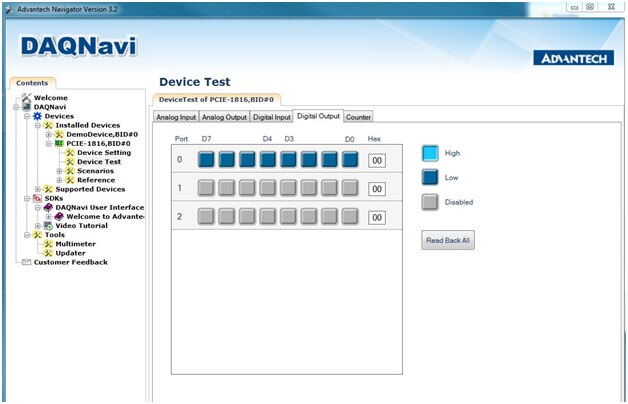Click the DAQNavi root node icon
The width and height of the screenshot is (628, 404).
point(26,107)
